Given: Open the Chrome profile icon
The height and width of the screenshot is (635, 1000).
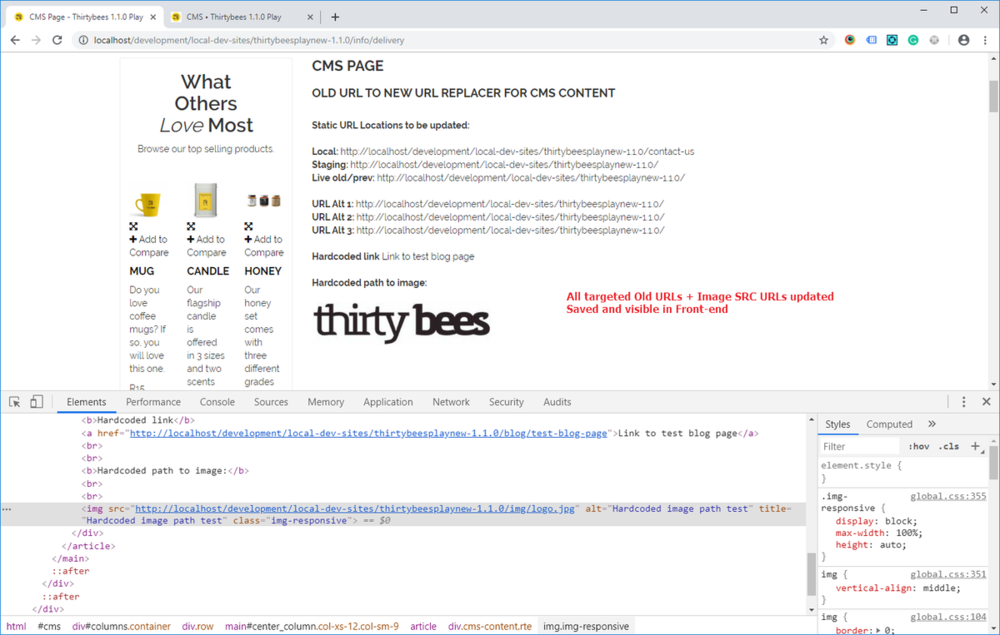Looking at the screenshot, I should 962,40.
